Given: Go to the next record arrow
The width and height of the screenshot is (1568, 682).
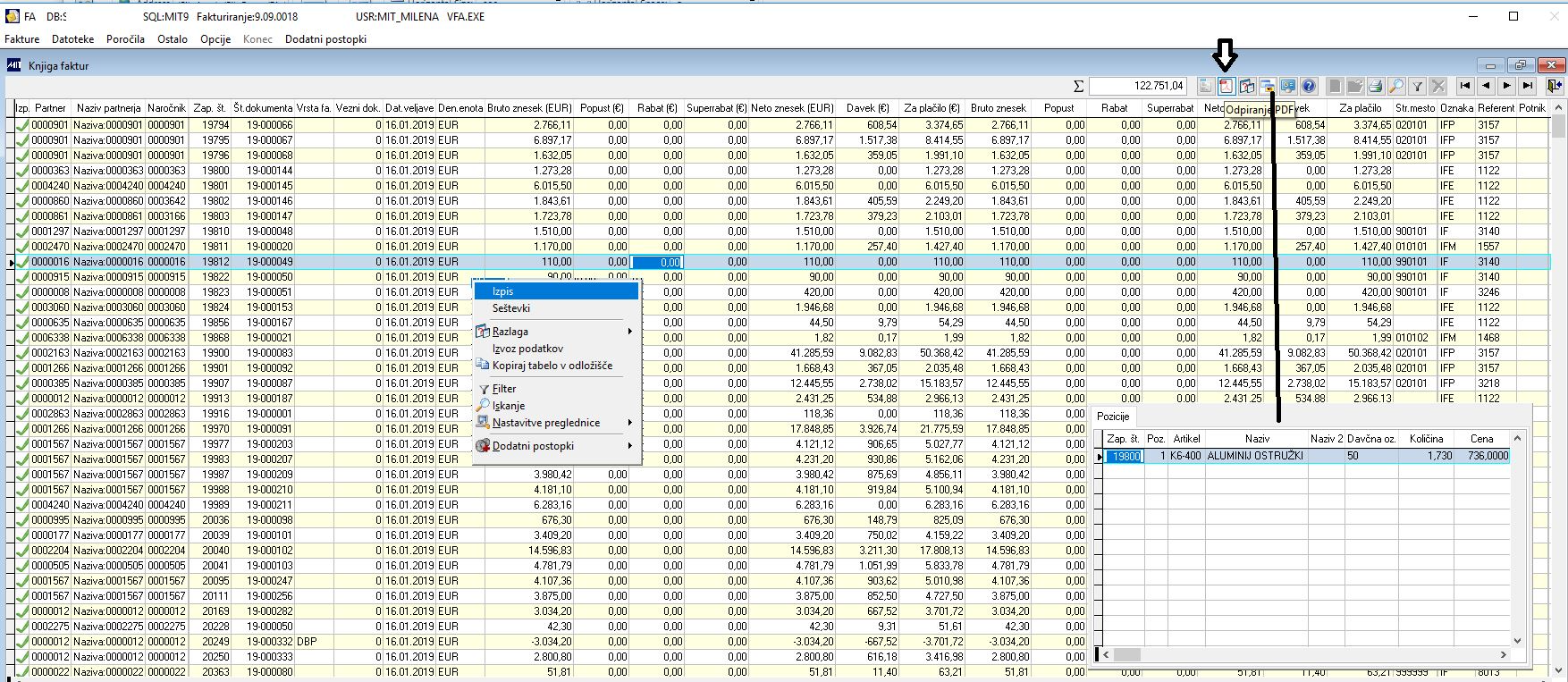Looking at the screenshot, I should point(1507,86).
